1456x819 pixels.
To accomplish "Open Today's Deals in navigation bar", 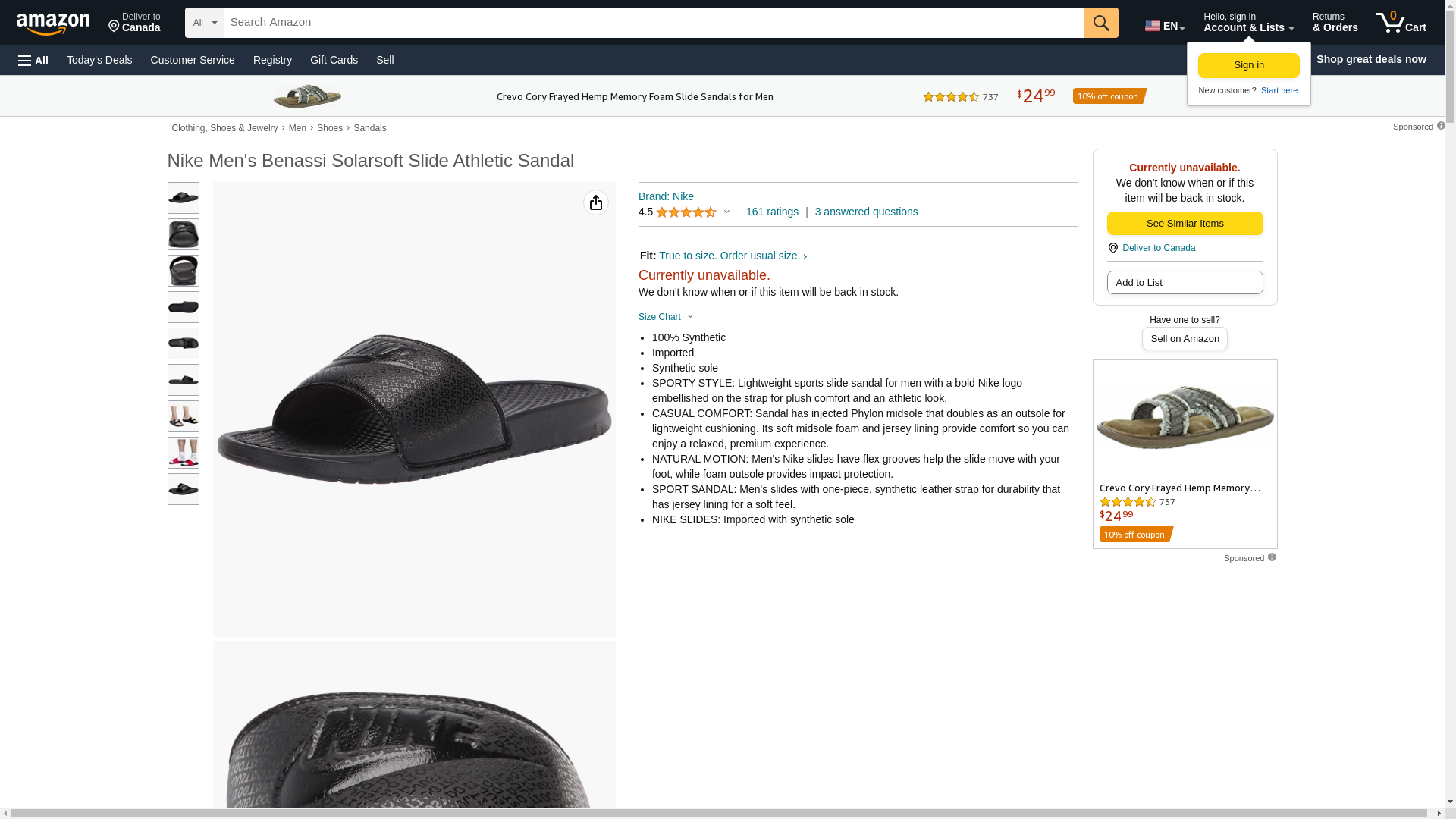I will (99, 60).
